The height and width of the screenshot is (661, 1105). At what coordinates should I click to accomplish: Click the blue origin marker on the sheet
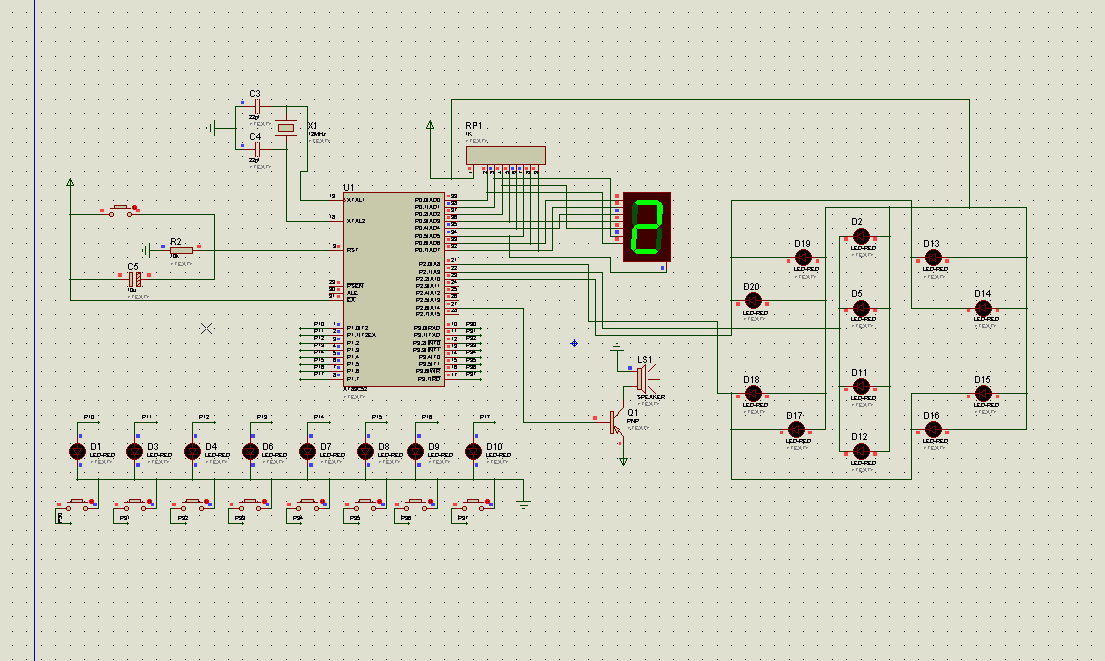click(574, 343)
